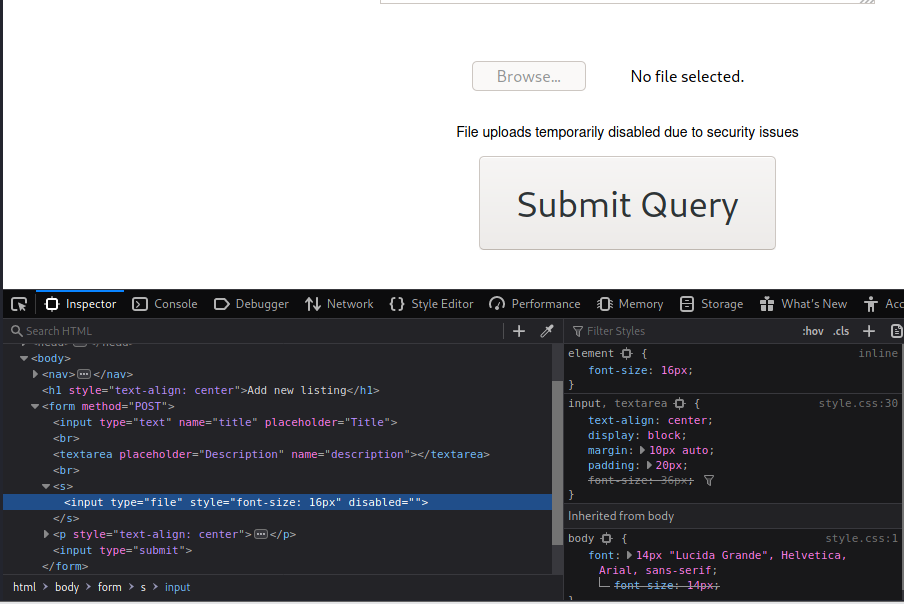Activate the element picker tool
Screen dimensions: 904x604
point(19,304)
